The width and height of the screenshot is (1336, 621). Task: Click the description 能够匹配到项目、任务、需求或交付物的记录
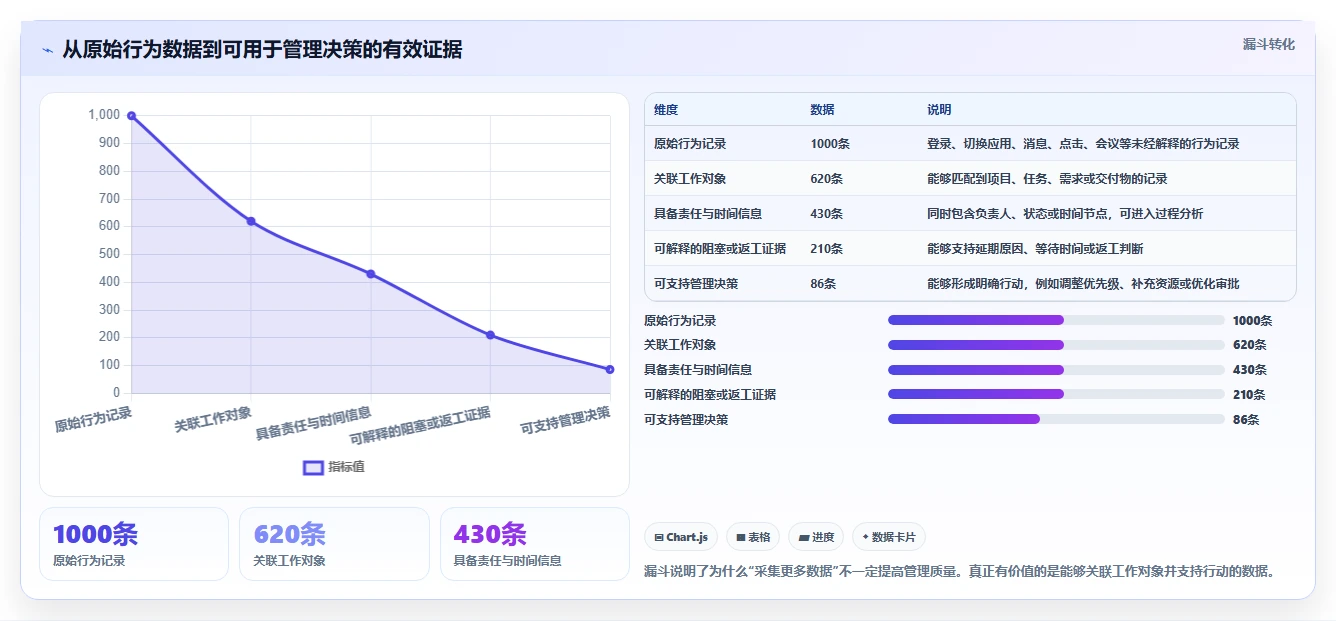coord(1047,179)
